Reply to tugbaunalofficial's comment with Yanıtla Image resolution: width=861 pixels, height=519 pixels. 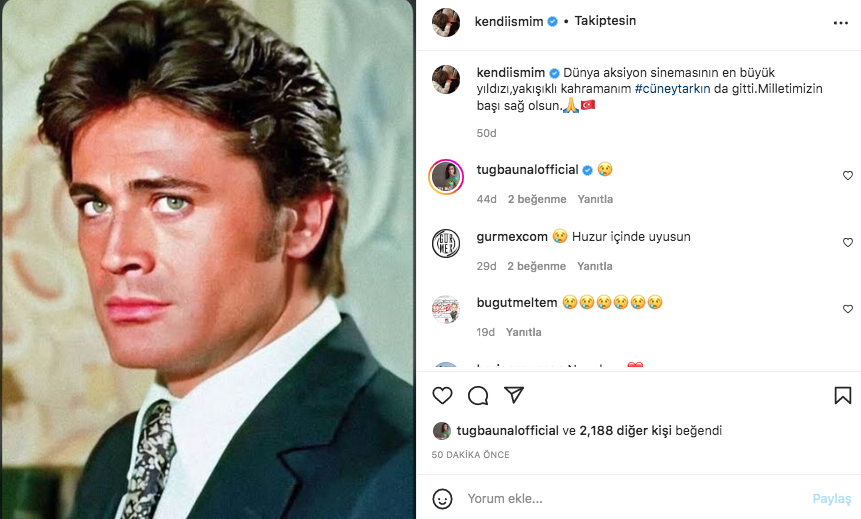click(595, 199)
